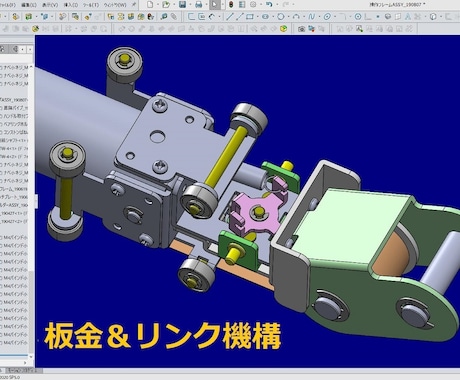Open Options with the gear icon
This screenshot has width=460, height=380.
(x=253, y=5)
